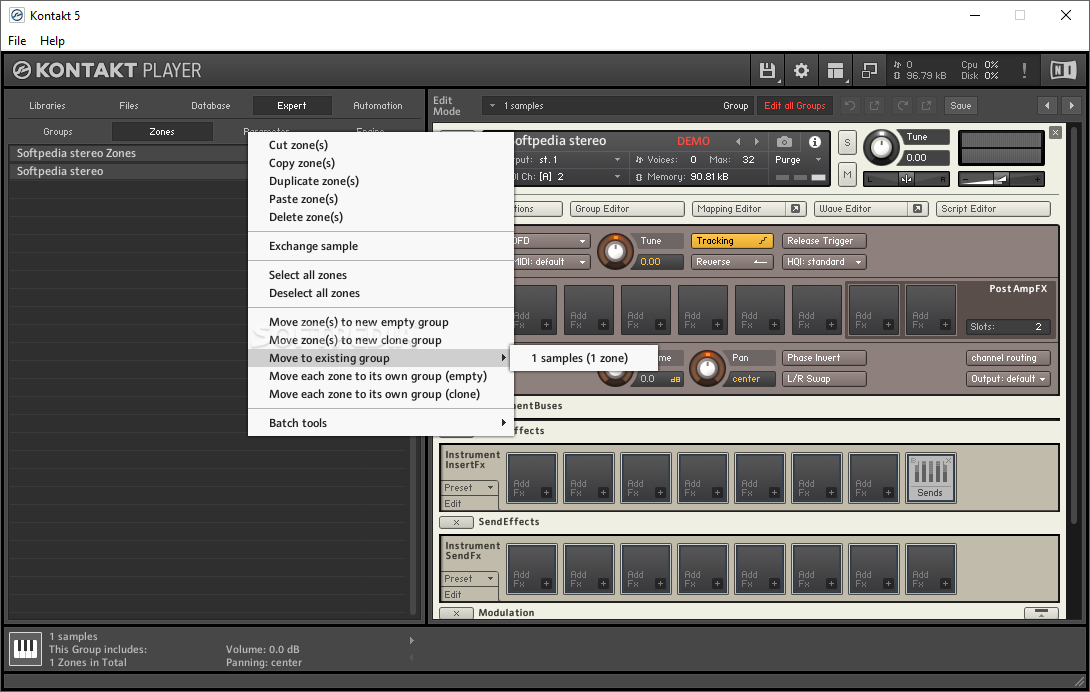Image resolution: width=1090 pixels, height=692 pixels.
Task: Click next arrow in edit mode bar
Action: point(1071,106)
